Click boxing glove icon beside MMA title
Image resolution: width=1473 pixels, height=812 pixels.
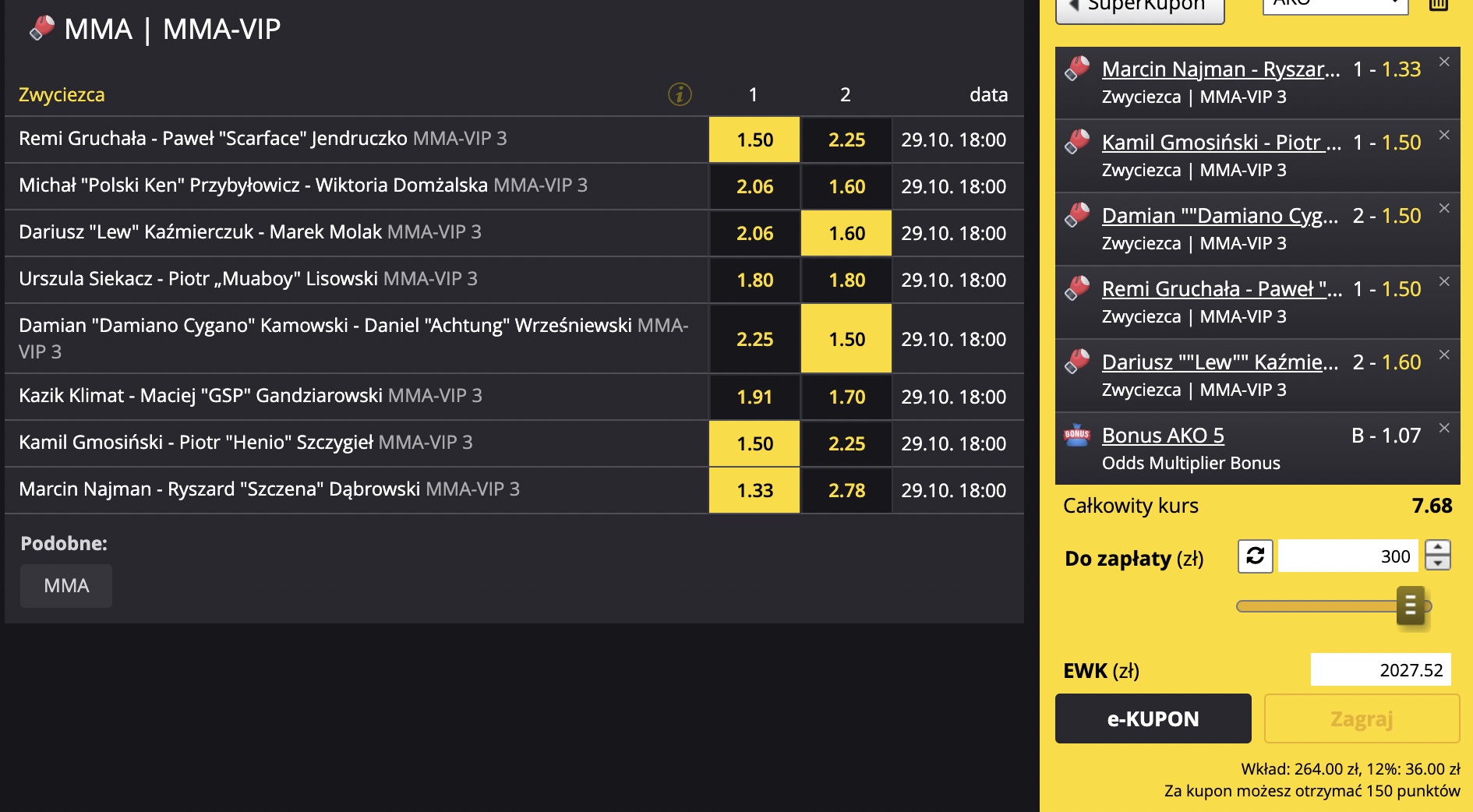41,29
